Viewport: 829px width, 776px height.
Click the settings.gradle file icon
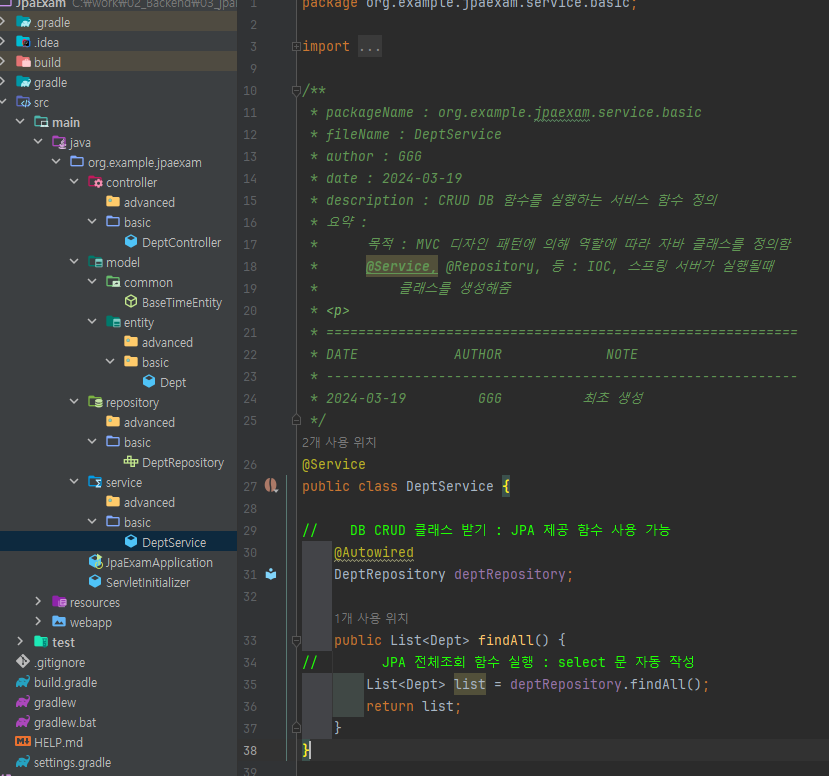tap(23, 762)
